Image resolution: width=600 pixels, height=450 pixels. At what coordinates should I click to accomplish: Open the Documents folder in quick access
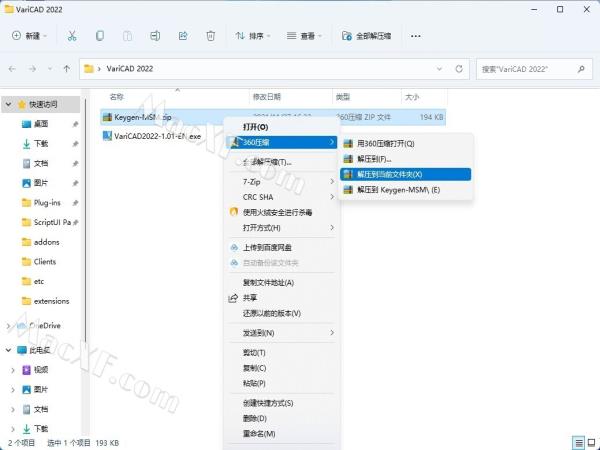tap(41, 163)
